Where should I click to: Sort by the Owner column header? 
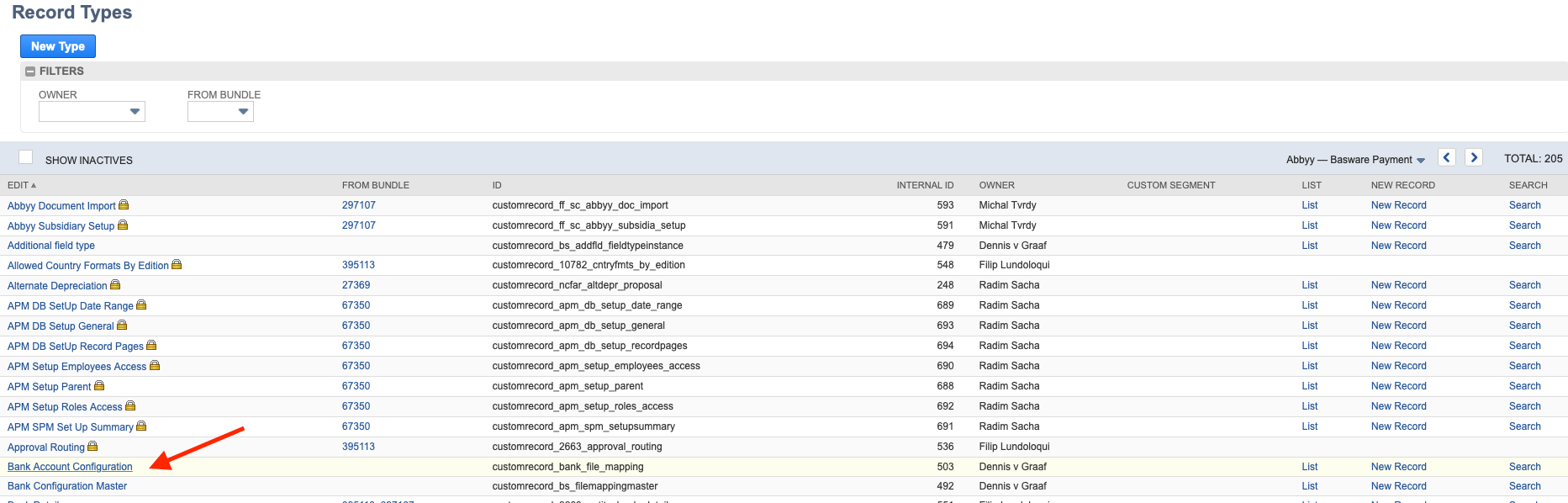(x=996, y=185)
